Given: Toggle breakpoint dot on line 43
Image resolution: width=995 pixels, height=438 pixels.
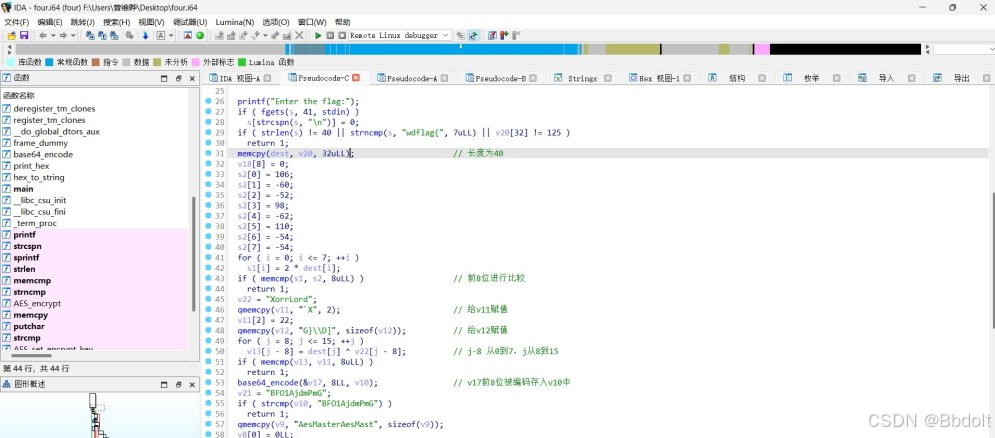Looking at the screenshot, I should point(208,278).
